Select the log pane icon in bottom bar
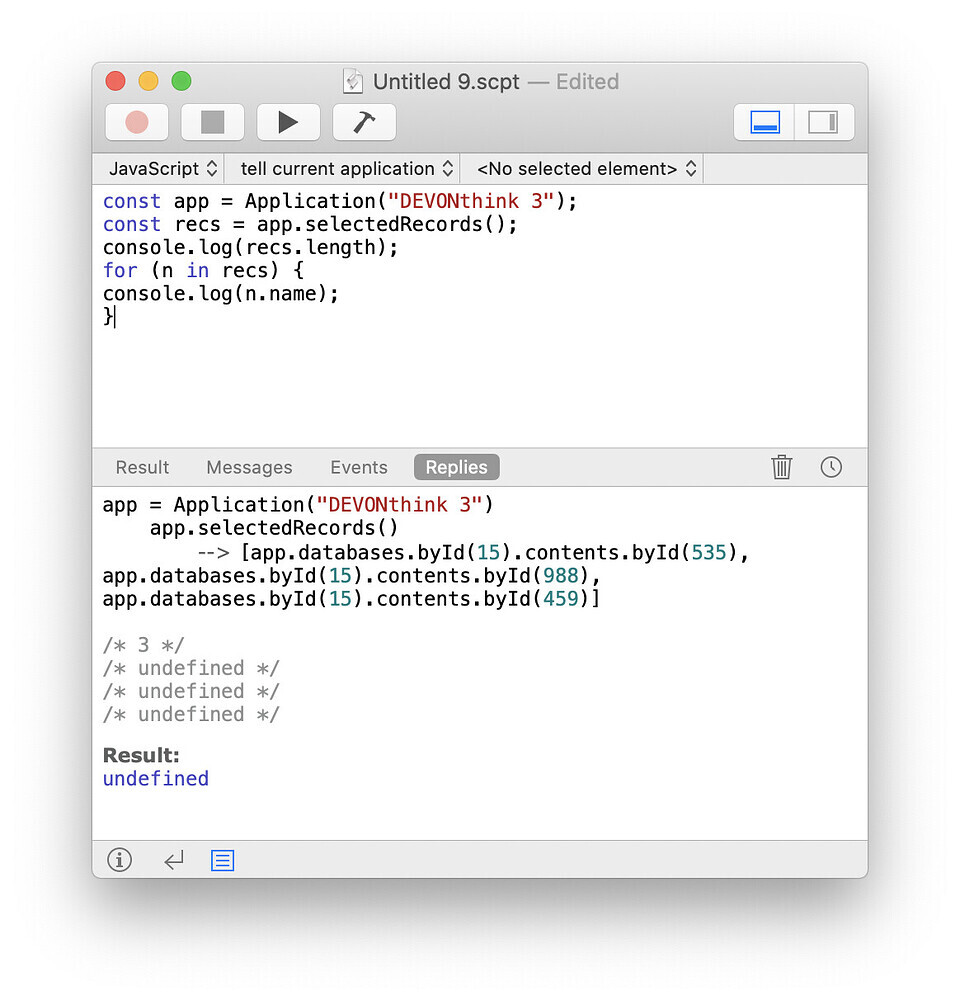960x1000 pixels. [222, 860]
